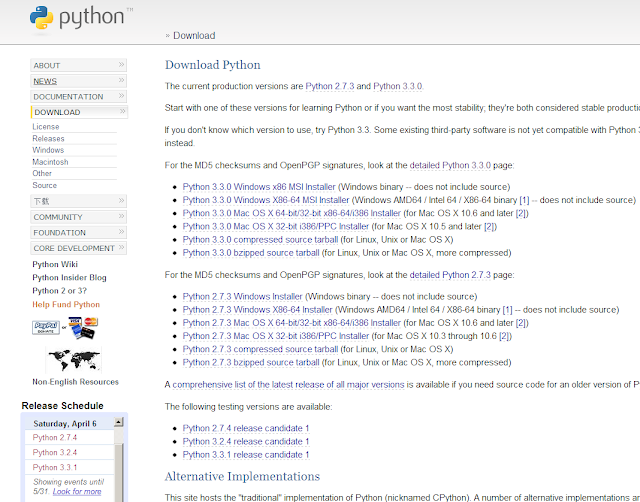This screenshot has height=502, width=640.
Task: Click the Release Schedule scrollbar track
Action: pos(118,465)
